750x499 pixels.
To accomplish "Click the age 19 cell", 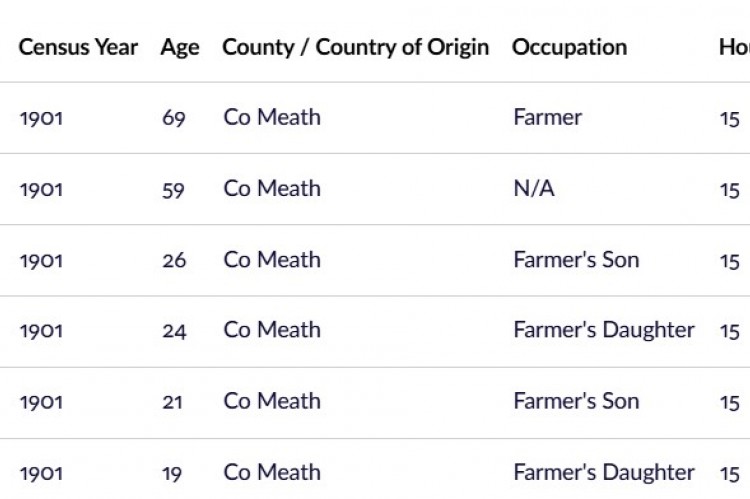I will (x=174, y=473).
